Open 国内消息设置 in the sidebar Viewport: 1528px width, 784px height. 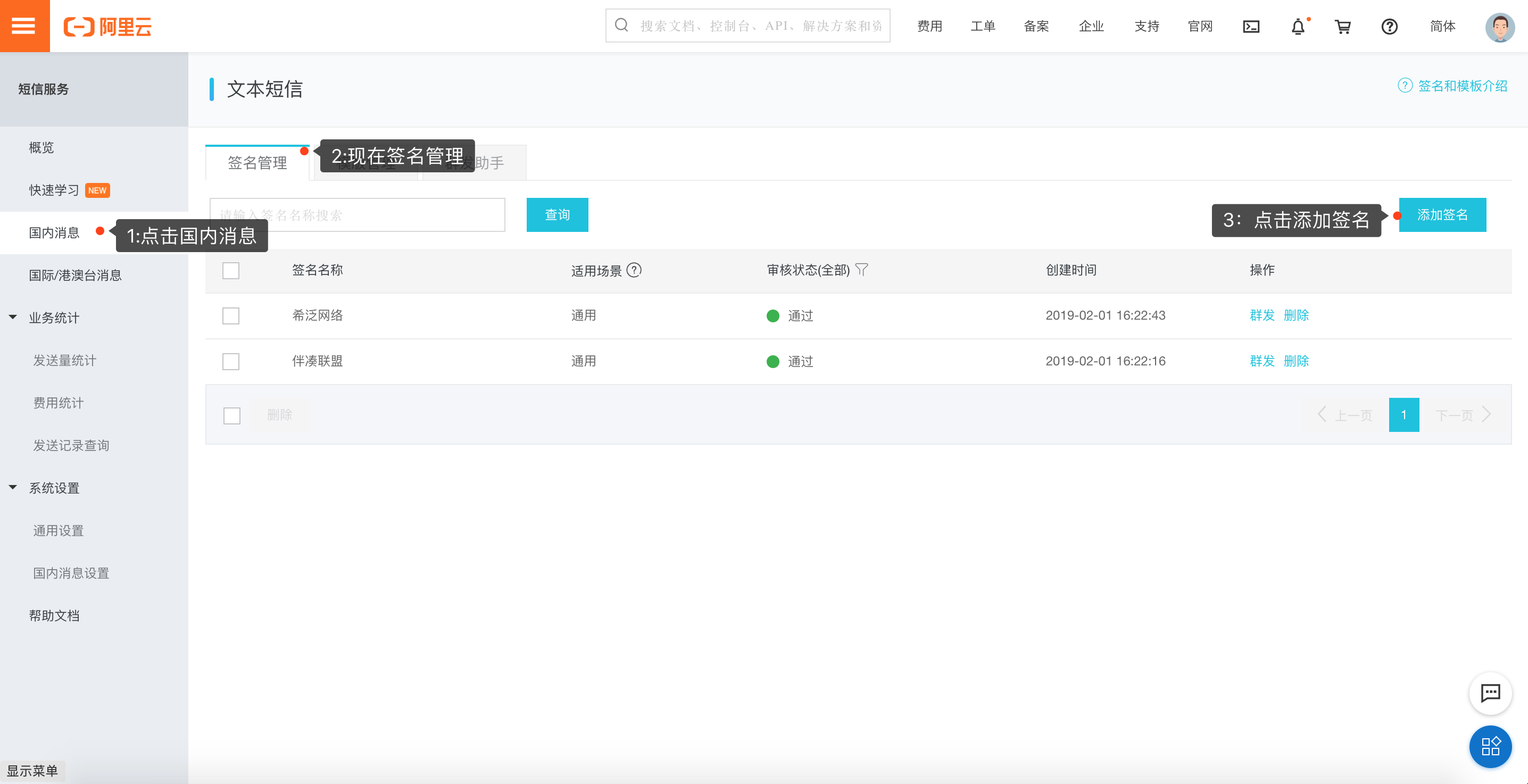point(71,573)
